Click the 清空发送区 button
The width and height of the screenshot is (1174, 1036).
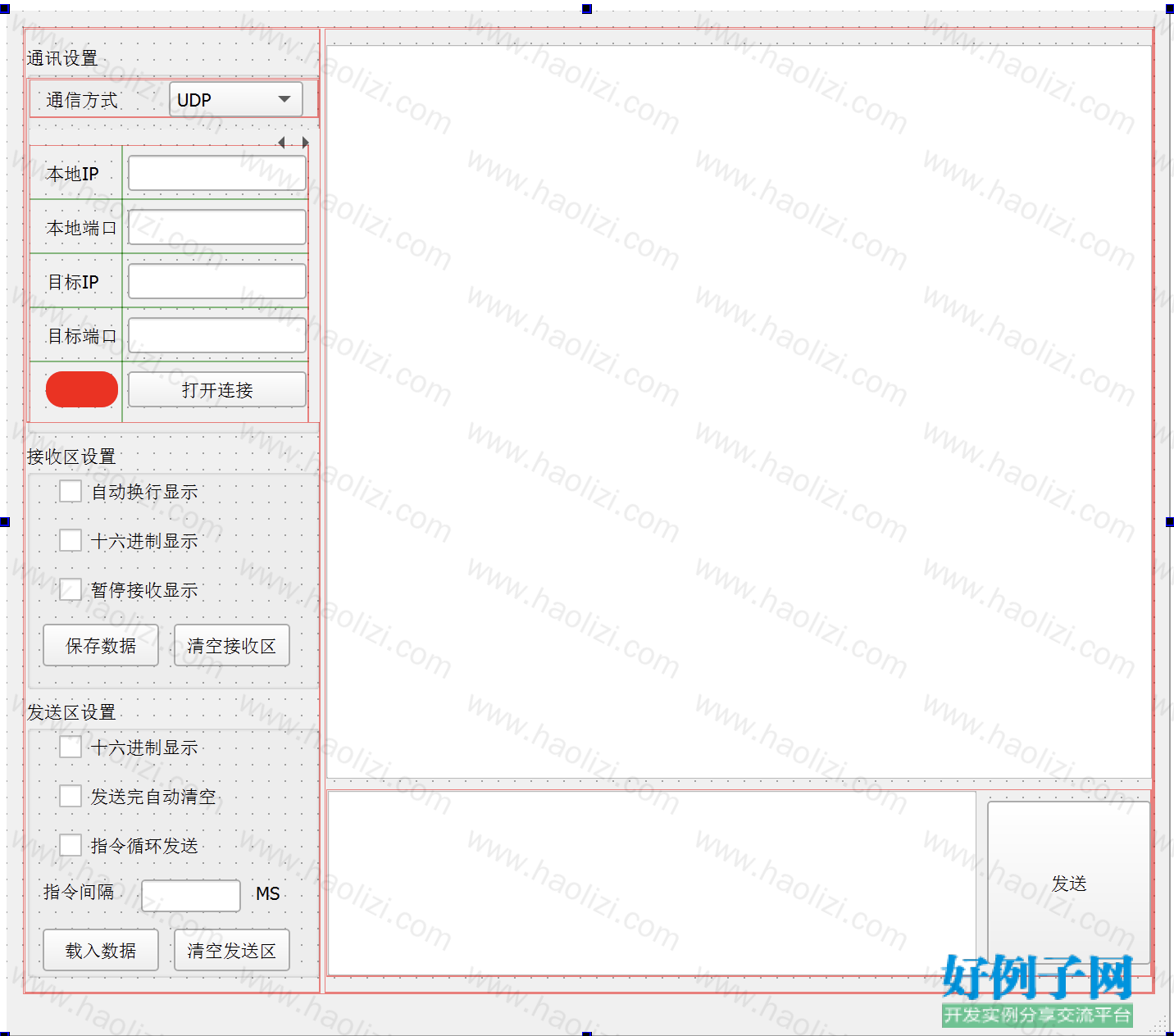tap(232, 950)
